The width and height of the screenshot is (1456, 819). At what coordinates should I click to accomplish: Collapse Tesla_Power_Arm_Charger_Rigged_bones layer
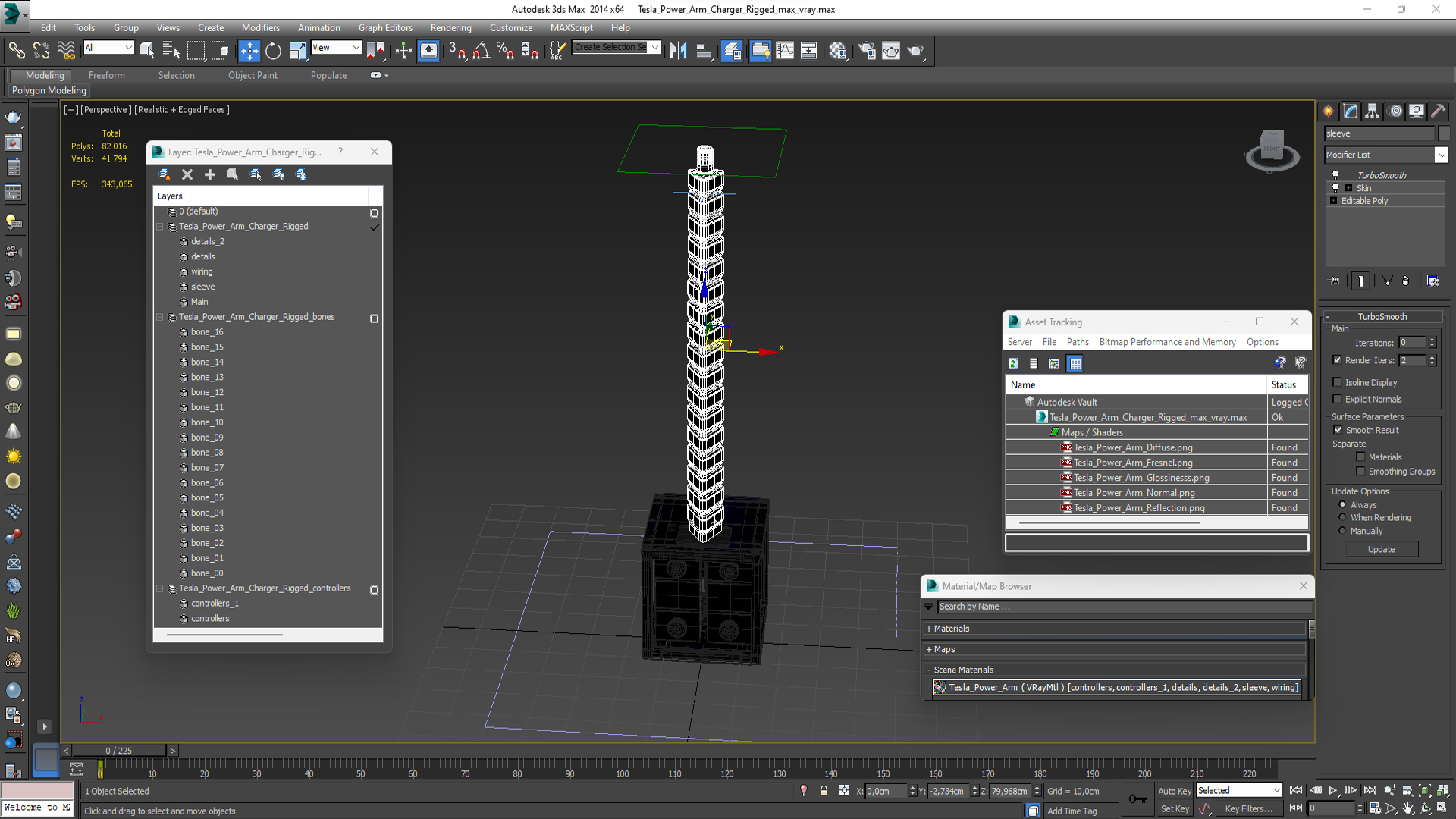pos(160,317)
